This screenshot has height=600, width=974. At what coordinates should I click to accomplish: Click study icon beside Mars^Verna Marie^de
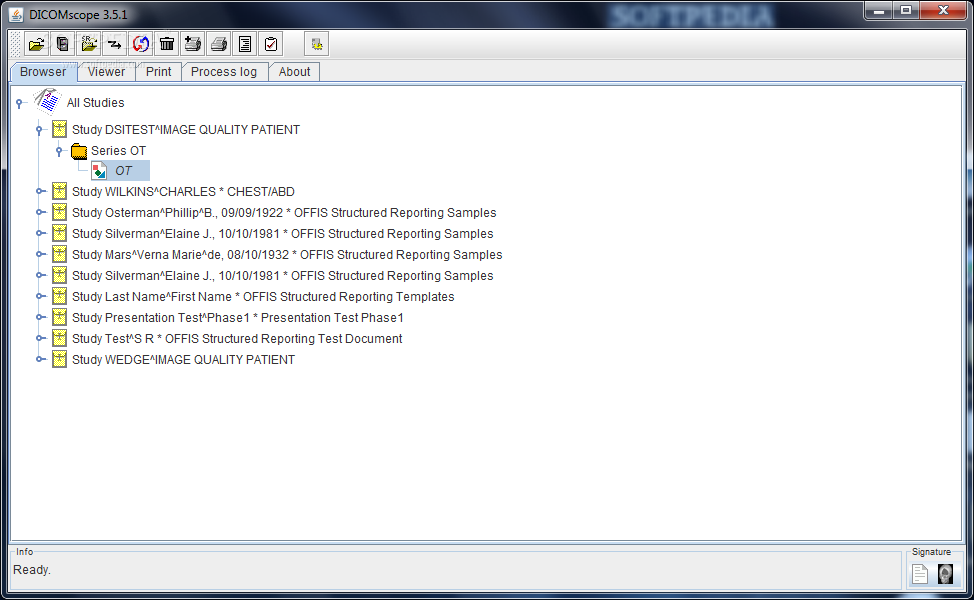59,254
